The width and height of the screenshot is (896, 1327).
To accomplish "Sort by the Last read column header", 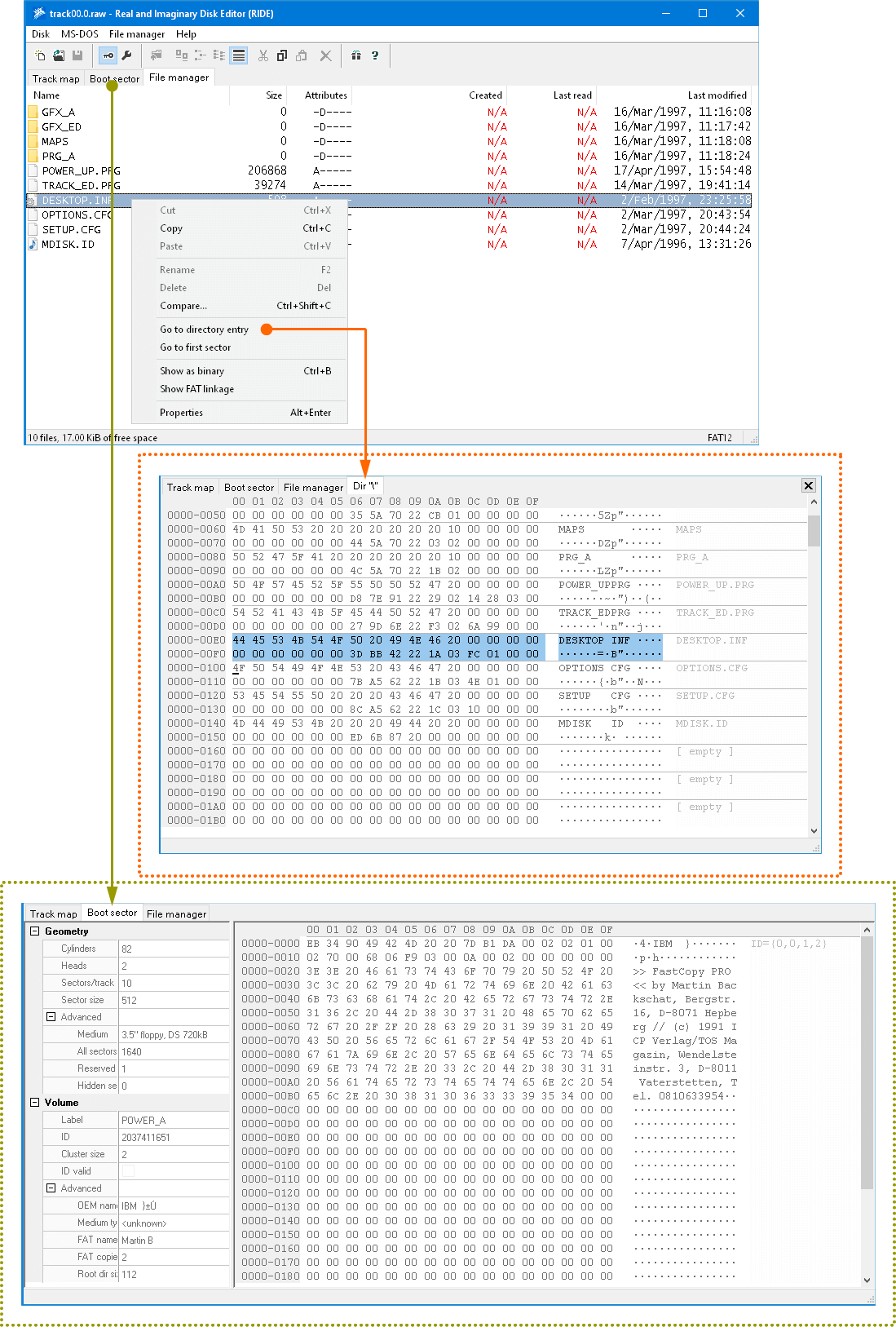I will (552, 95).
